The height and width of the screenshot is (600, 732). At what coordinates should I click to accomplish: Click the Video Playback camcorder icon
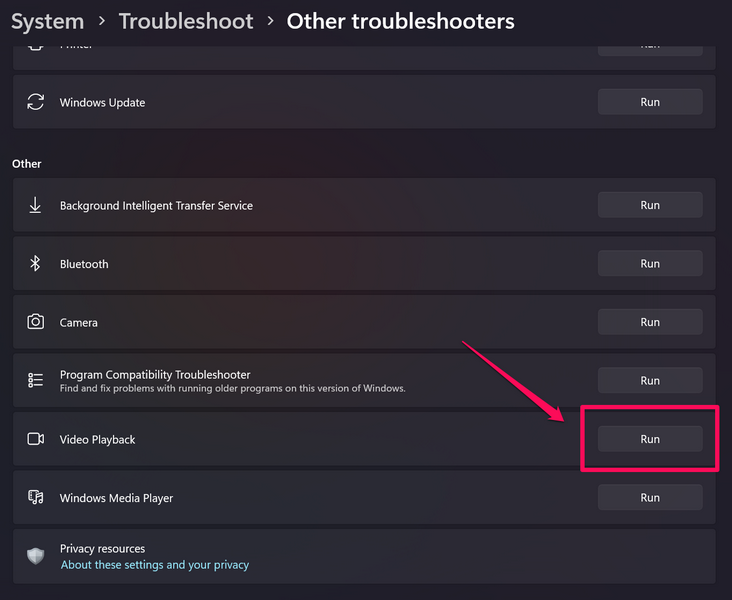(36, 439)
